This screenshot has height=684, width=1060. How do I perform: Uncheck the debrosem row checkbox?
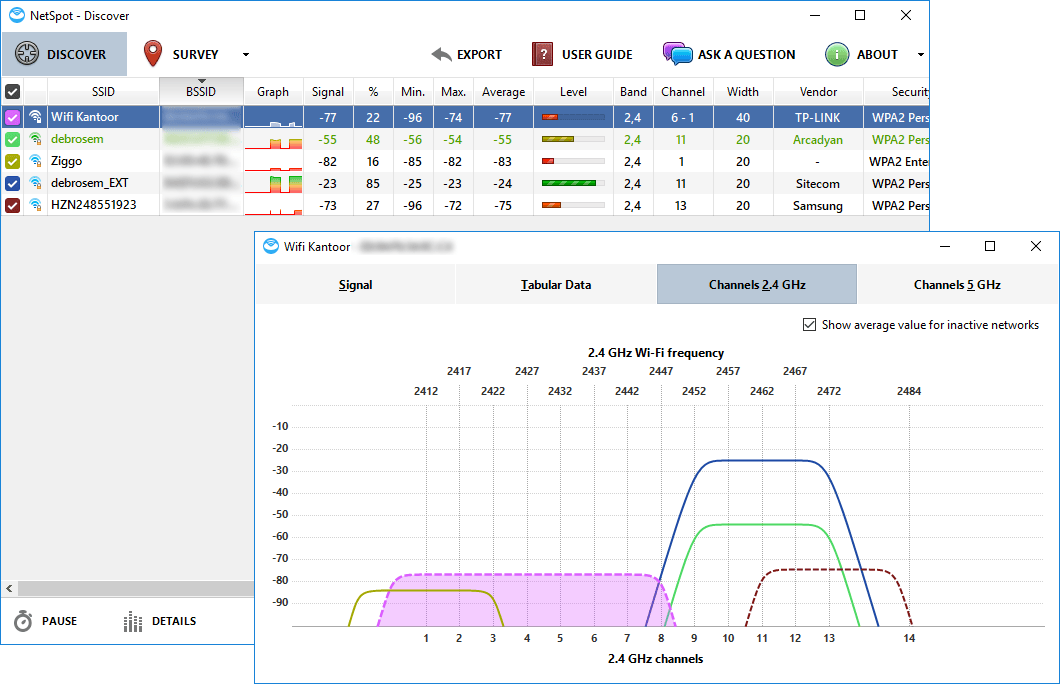13,139
